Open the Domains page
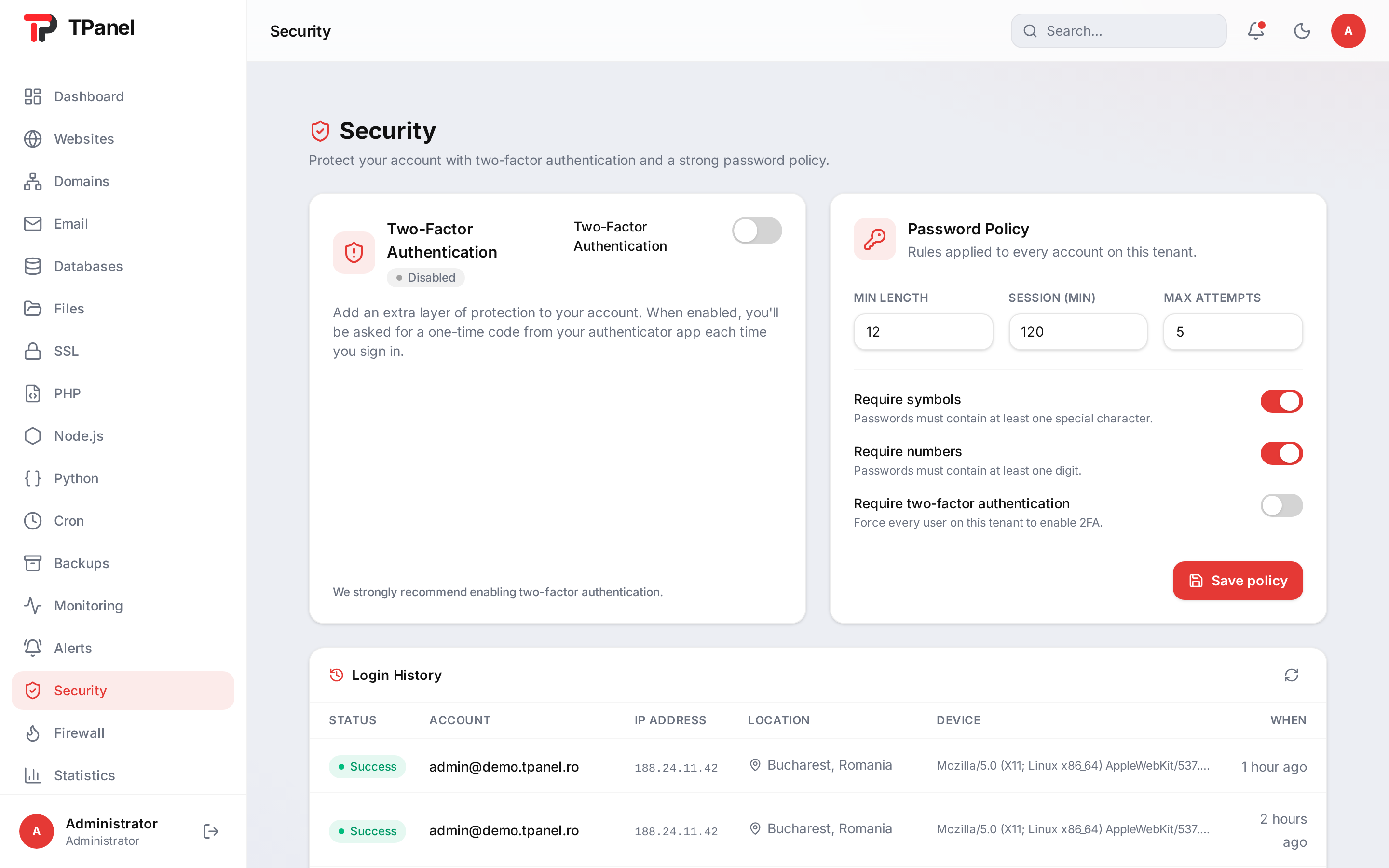Viewport: 1389px width, 868px height. [123, 181]
